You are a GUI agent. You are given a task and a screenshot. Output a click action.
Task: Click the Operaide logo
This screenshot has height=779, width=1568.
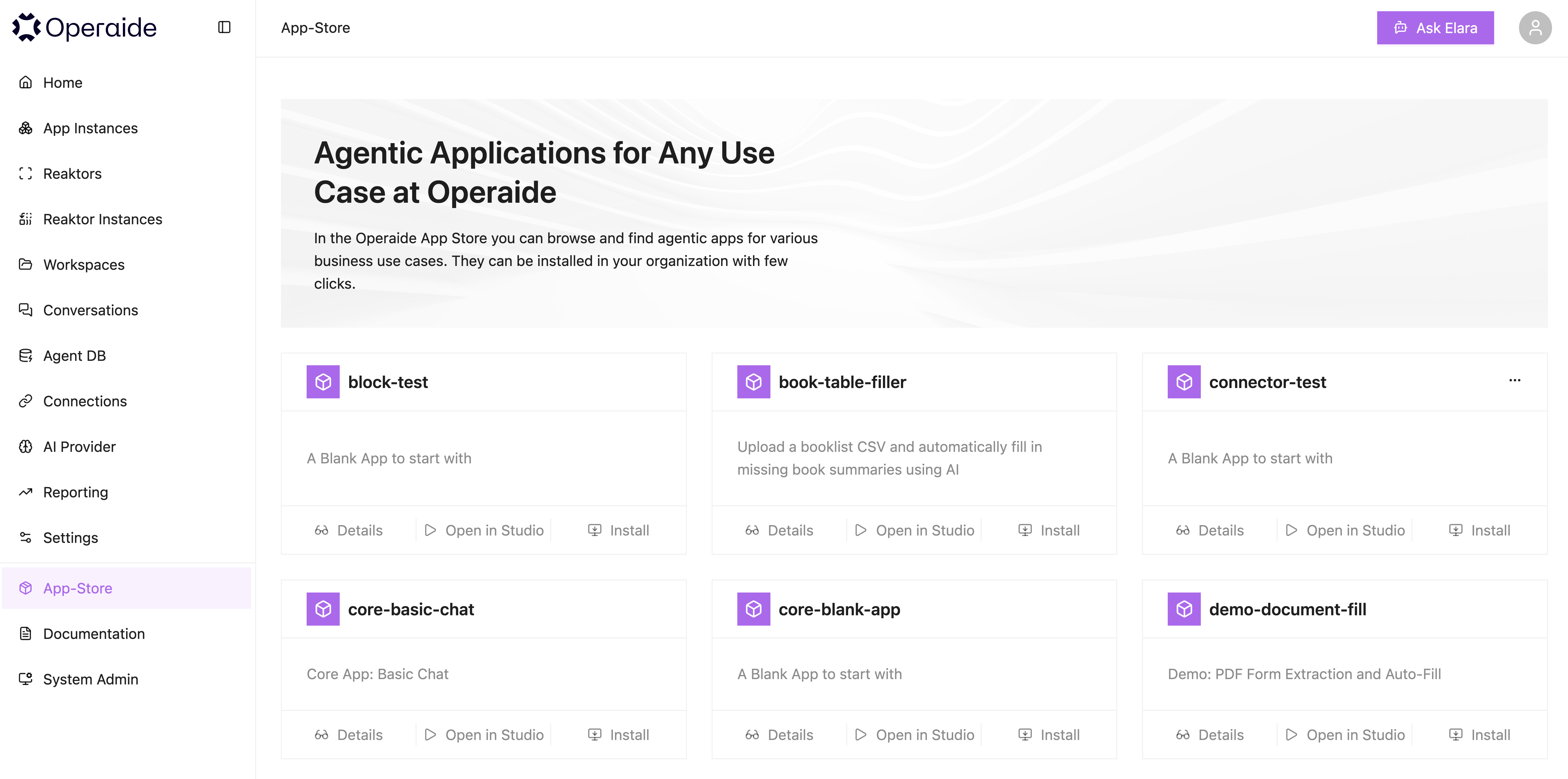(84, 27)
